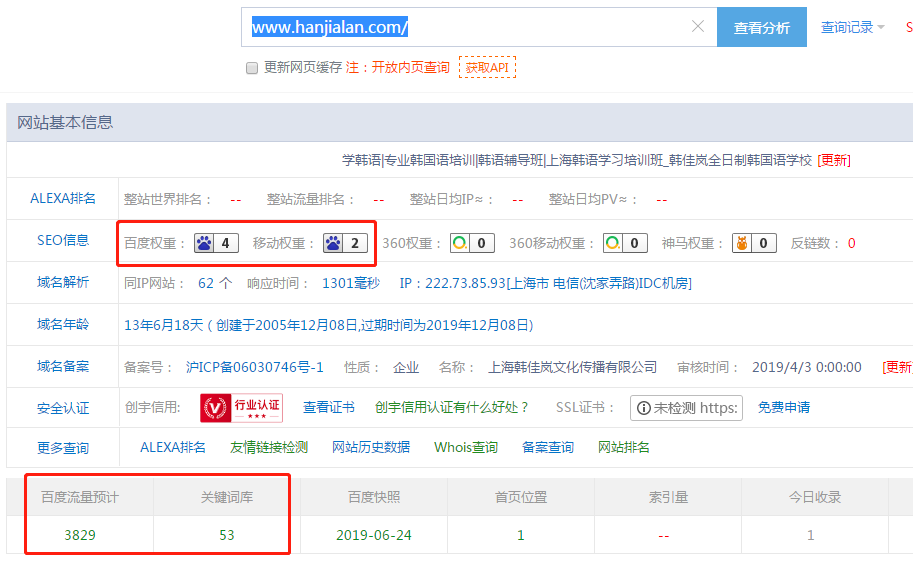Click the 360移动权重 badge showing 0
This screenshot has height=563, width=913.
tap(625, 243)
